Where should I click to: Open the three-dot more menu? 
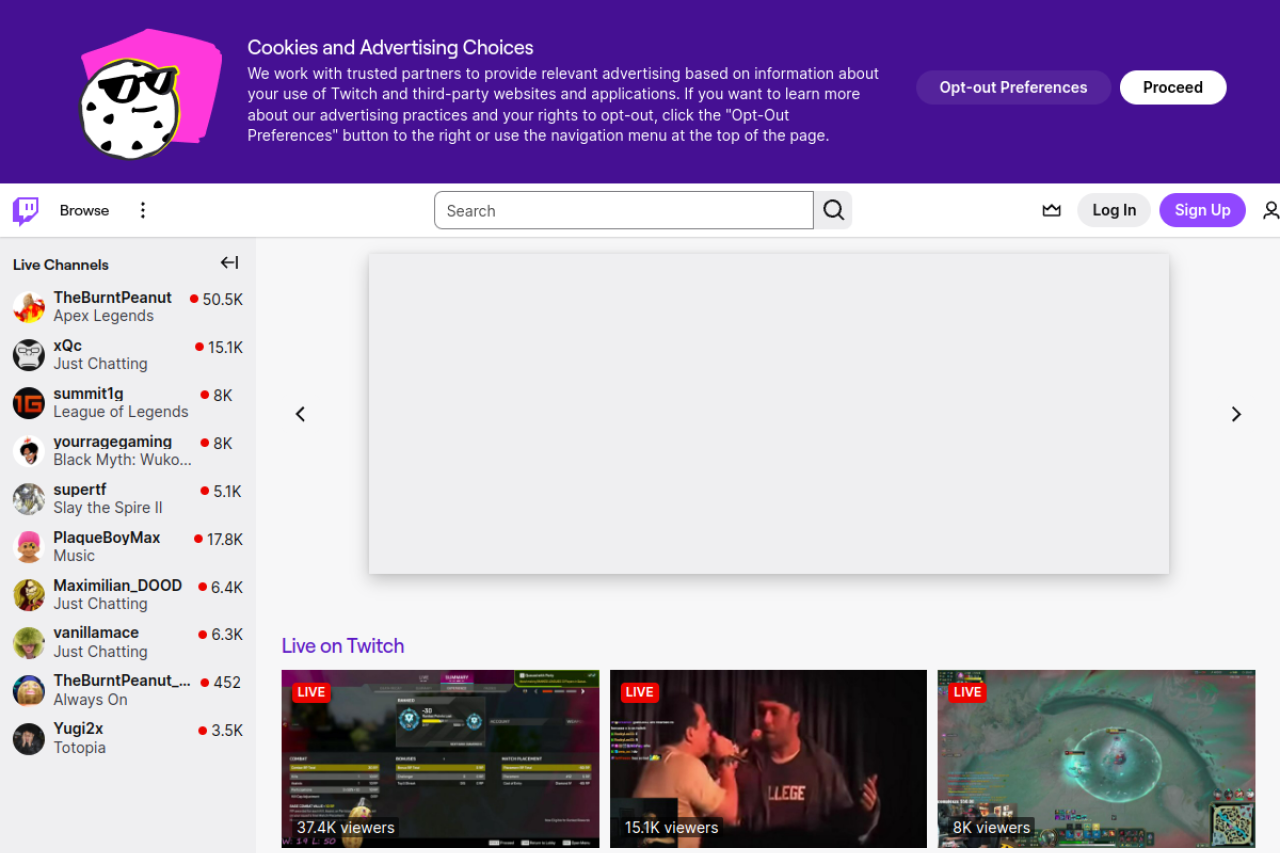coord(142,210)
